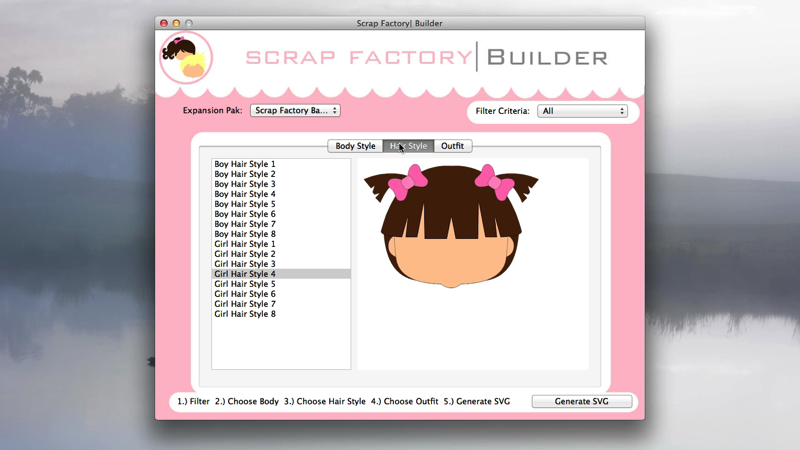Image resolution: width=800 pixels, height=450 pixels.
Task: Select Boy Hair Style 7
Action: pyautogui.click(x=281, y=224)
